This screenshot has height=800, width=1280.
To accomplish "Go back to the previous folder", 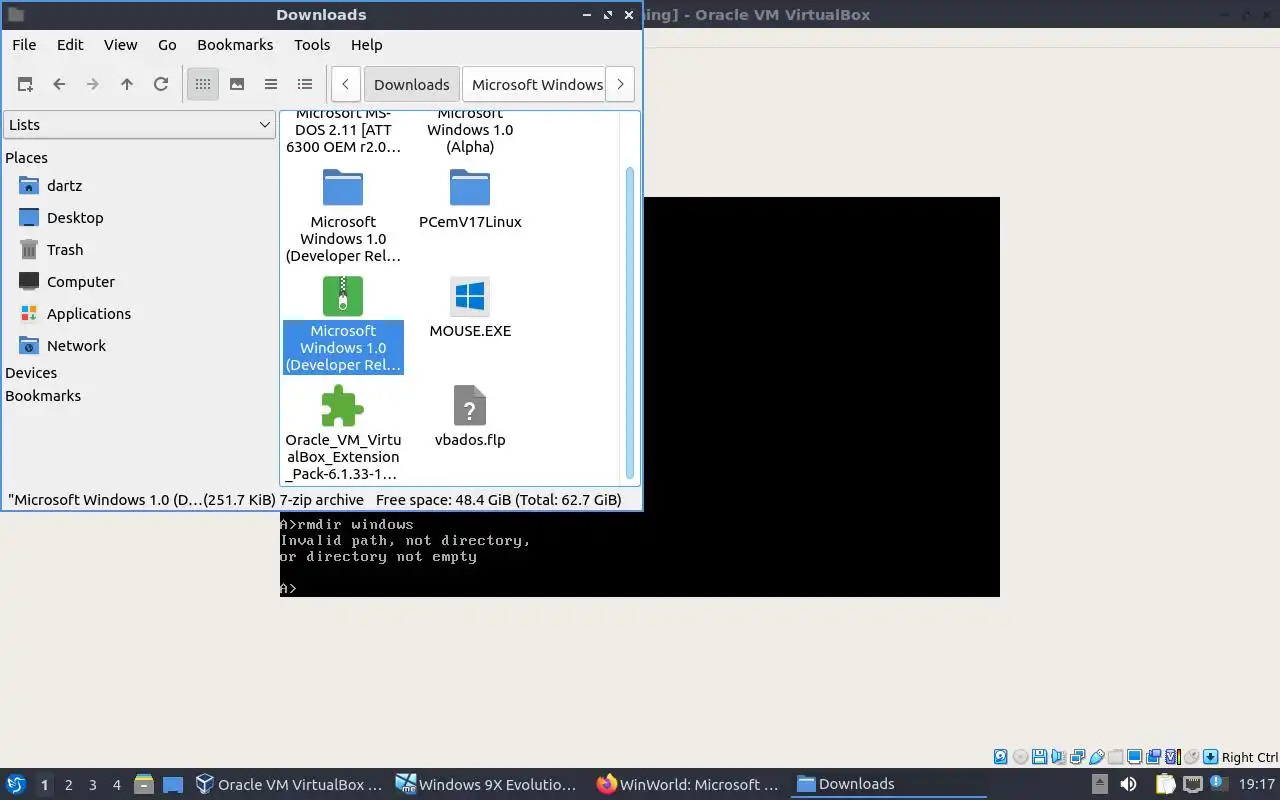I will click(x=59, y=84).
